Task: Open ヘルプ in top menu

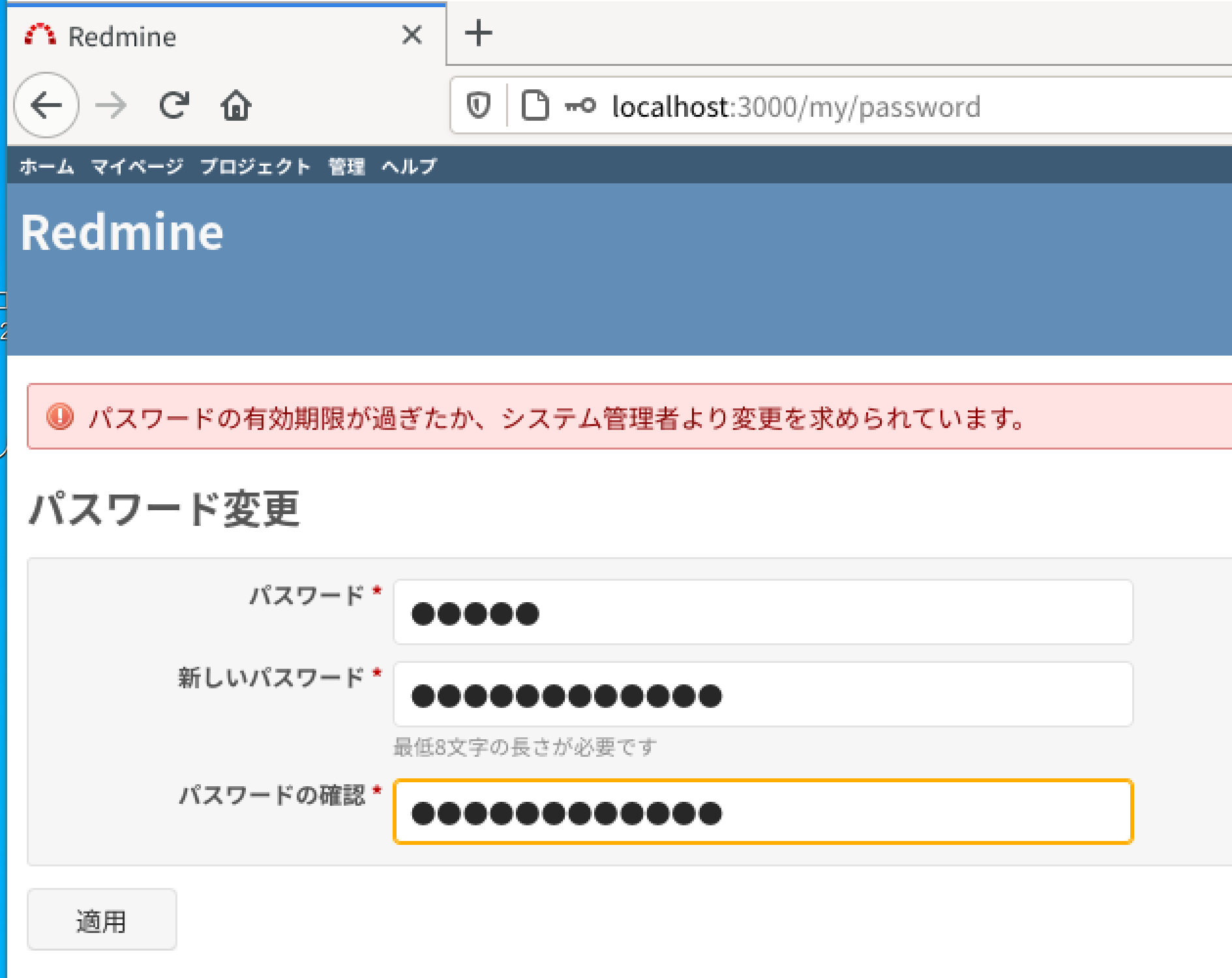Action: [409, 166]
